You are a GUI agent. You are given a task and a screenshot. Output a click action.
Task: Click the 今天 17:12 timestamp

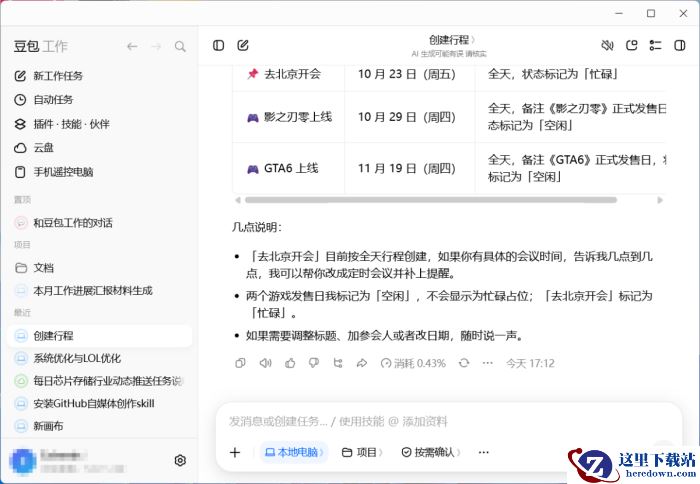[x=530, y=363]
